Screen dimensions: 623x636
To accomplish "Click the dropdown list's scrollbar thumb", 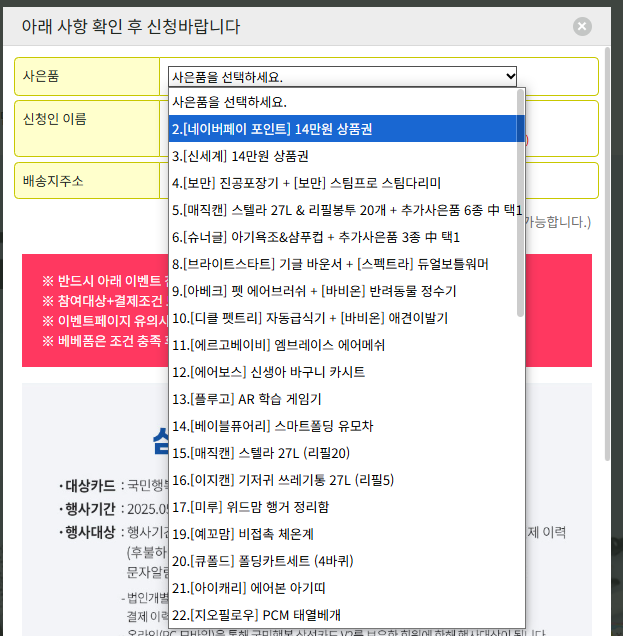I will [x=520, y=203].
